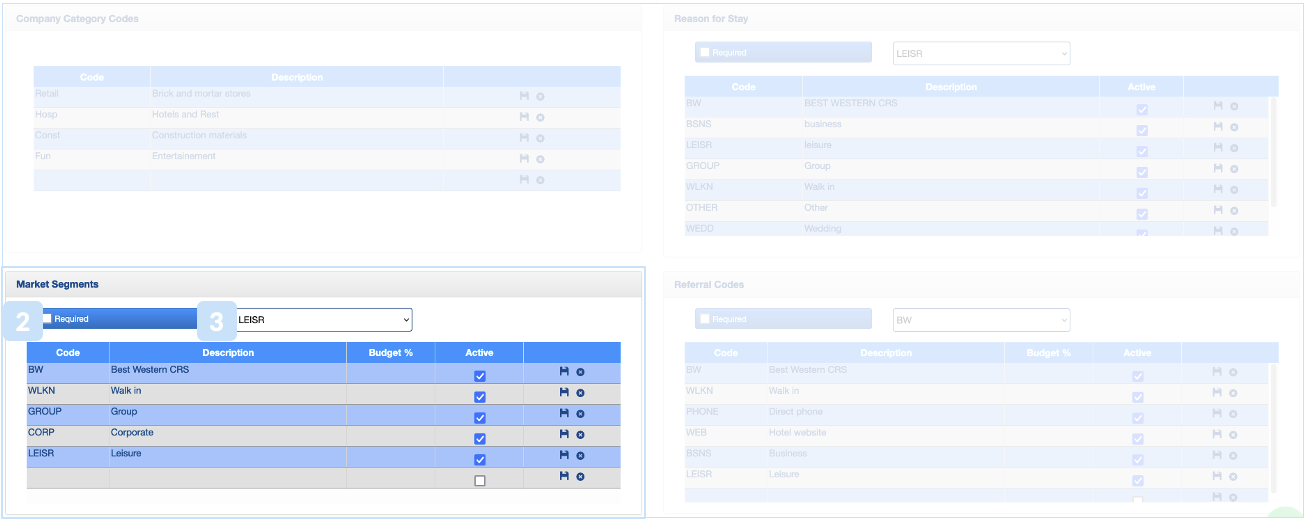
Task: Open the Reason for Stay LEISR dropdown
Action: [x=981, y=53]
